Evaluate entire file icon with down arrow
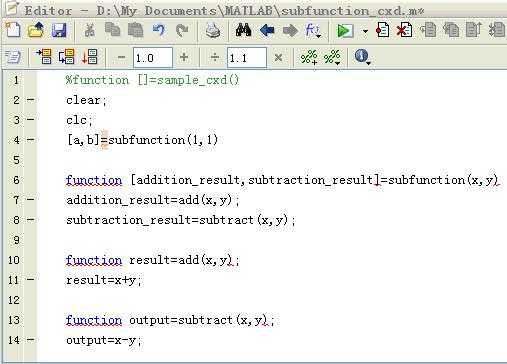The width and height of the screenshot is (507, 364). click(x=90, y=57)
